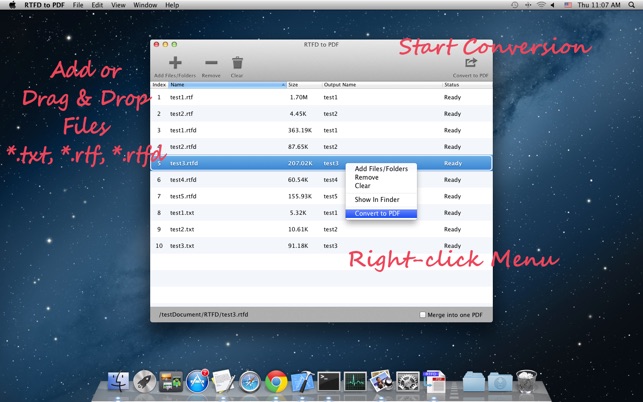Image resolution: width=643 pixels, height=402 pixels.
Task: Sort list by the Name column header
Action: (228, 85)
